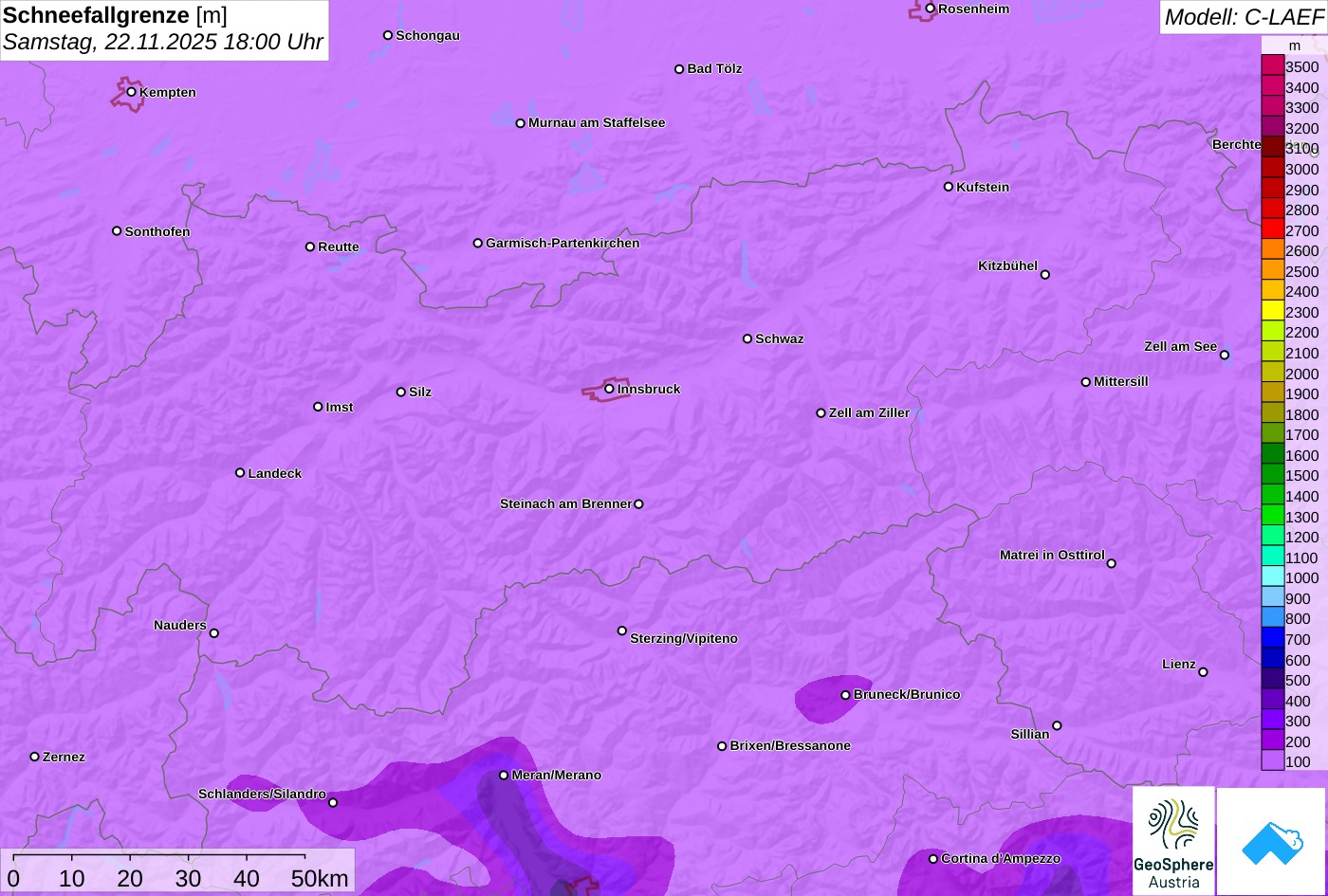Click the Landeck location marker
The width and height of the screenshot is (1328, 896).
[240, 473]
